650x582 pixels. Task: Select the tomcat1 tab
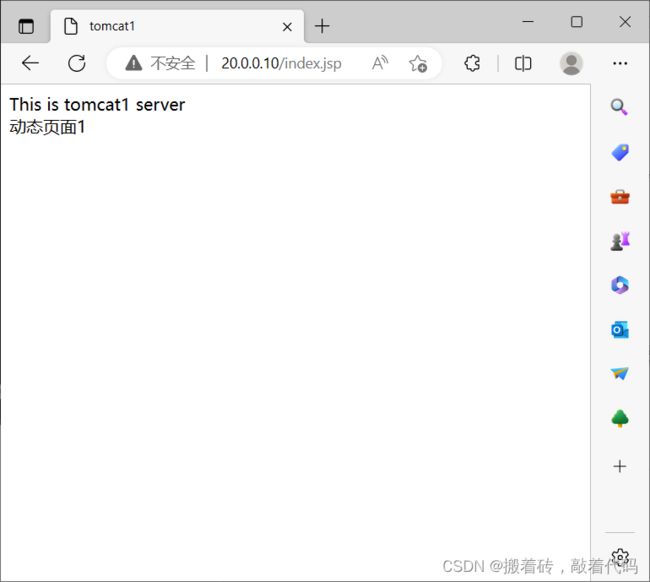tap(177, 27)
